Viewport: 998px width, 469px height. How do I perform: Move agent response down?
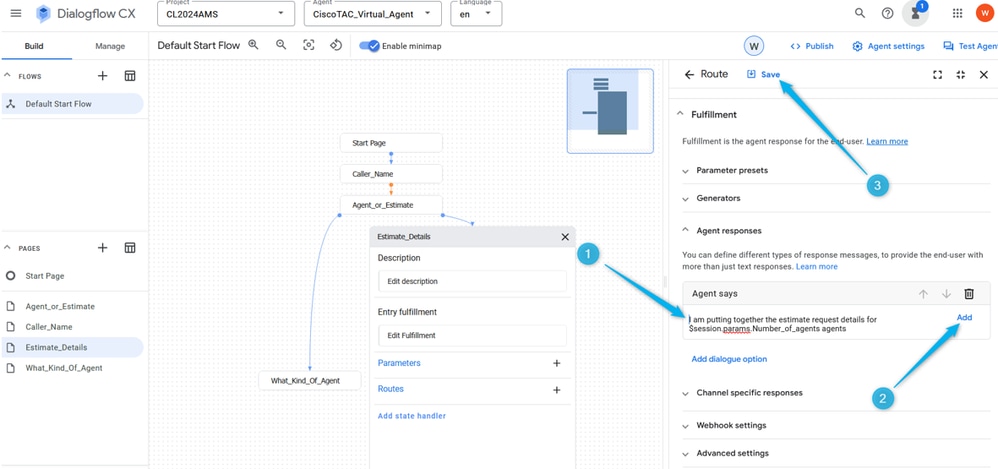point(946,293)
